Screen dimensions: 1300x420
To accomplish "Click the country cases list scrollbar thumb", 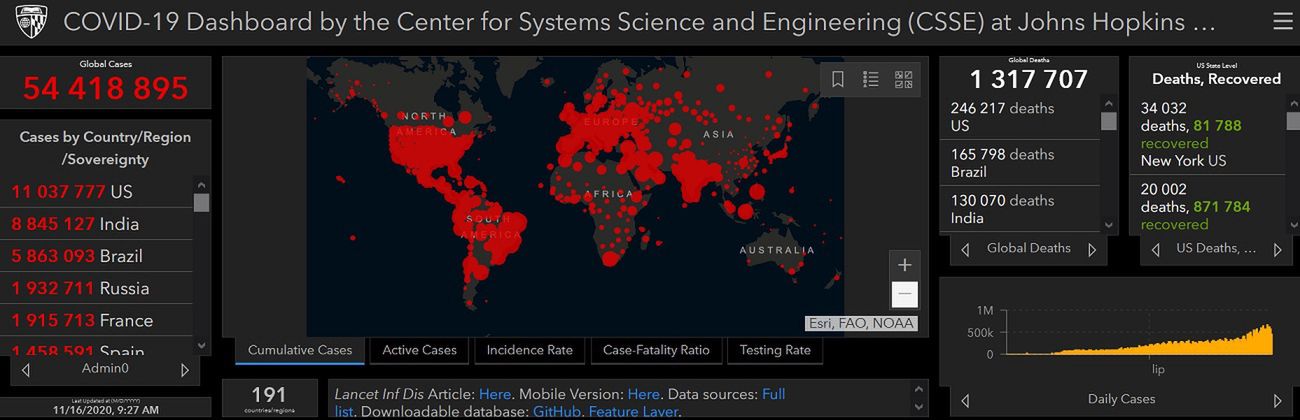I will point(201,203).
